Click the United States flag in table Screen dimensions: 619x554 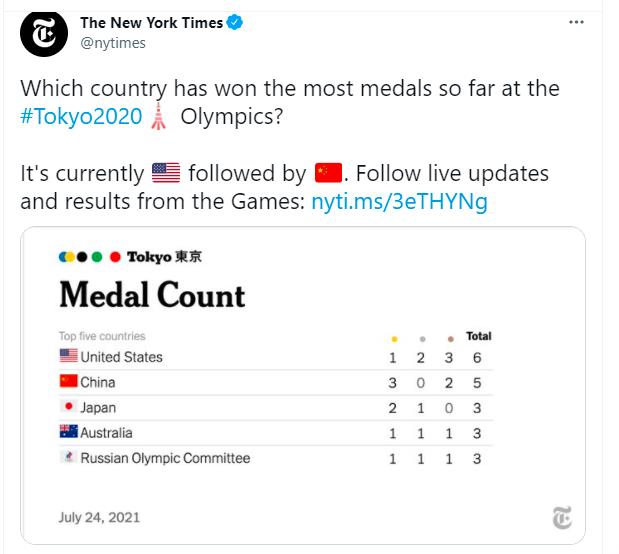click(69, 356)
